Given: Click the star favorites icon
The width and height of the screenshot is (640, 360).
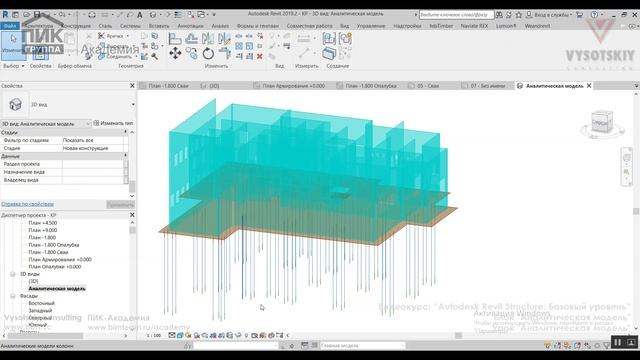Looking at the screenshot, I should click(518, 15).
